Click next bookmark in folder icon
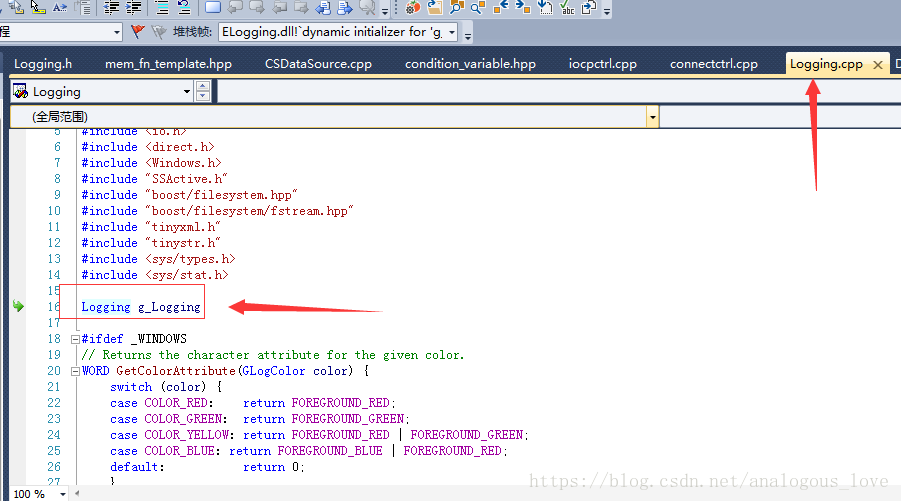Screen dimensions: 901x501 coord(301,7)
